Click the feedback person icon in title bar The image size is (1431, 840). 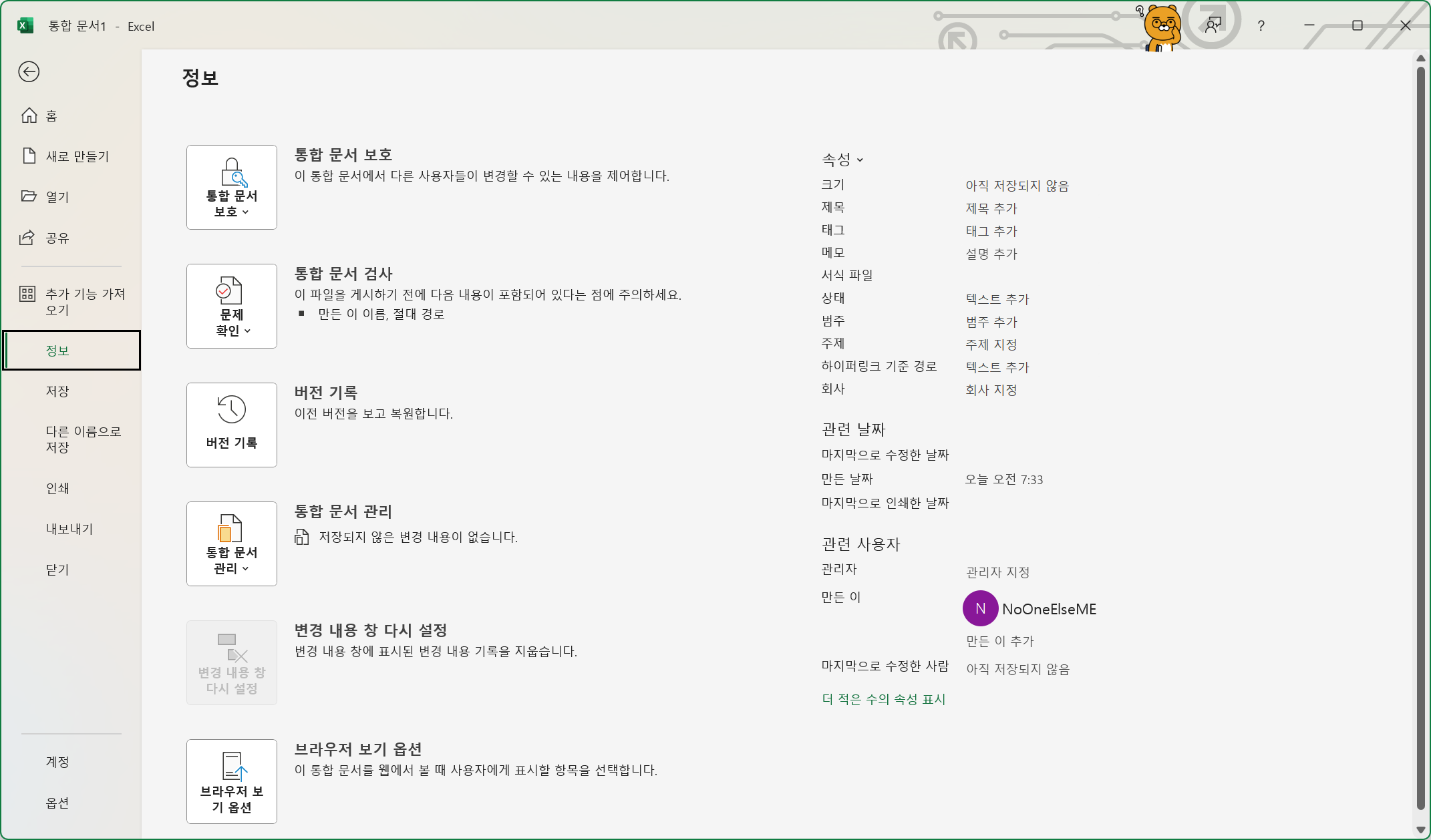(x=1213, y=26)
